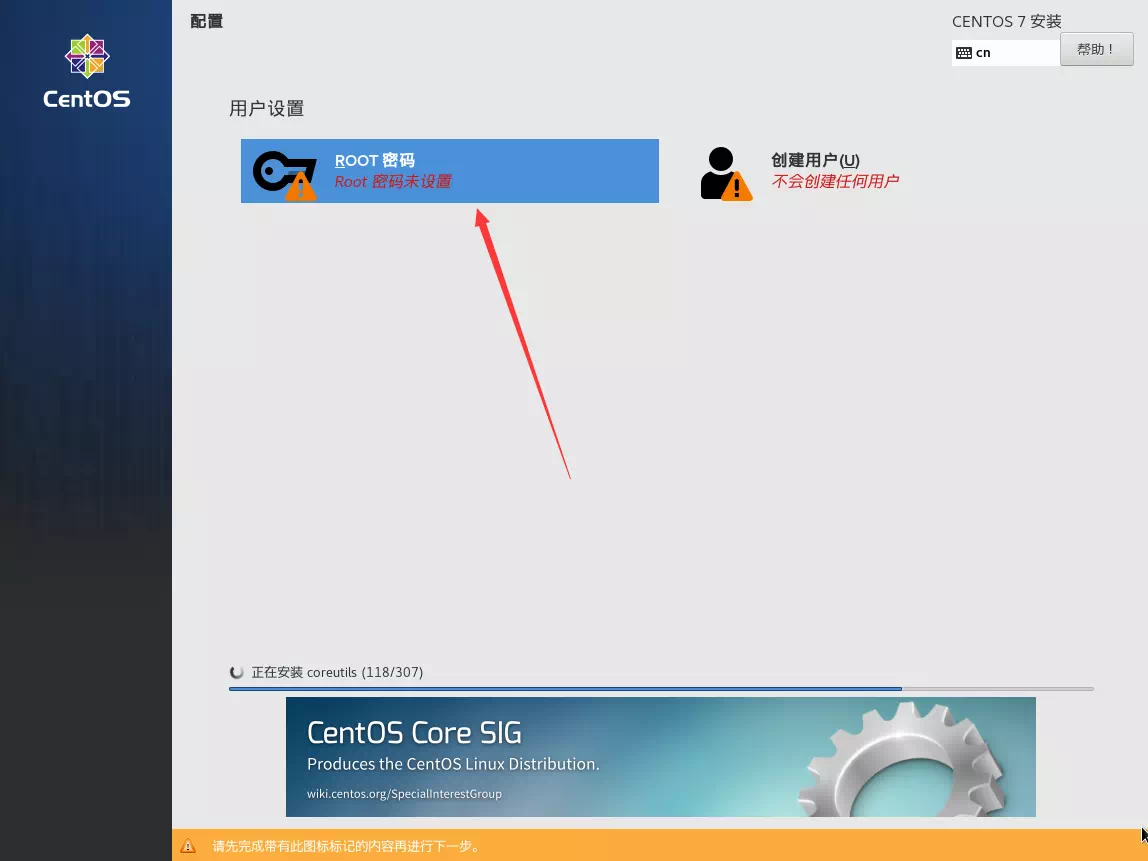
Task: Click Produces the CentOS Linux Distribution text
Action: tap(453, 764)
